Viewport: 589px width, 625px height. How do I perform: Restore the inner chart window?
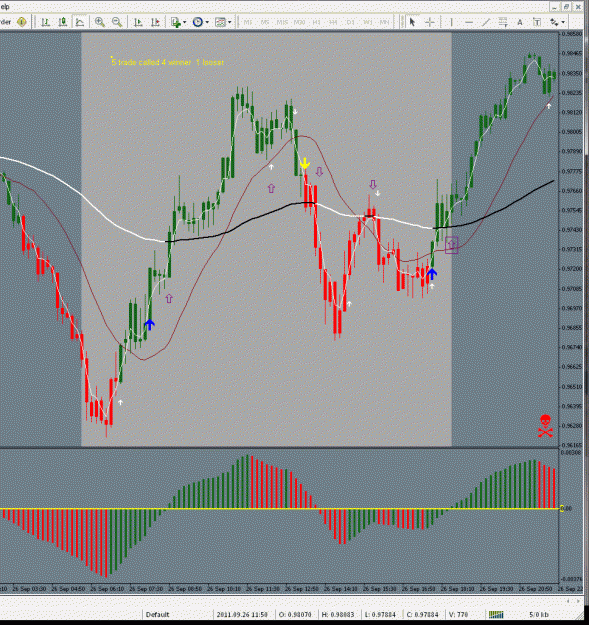[x=566, y=7]
